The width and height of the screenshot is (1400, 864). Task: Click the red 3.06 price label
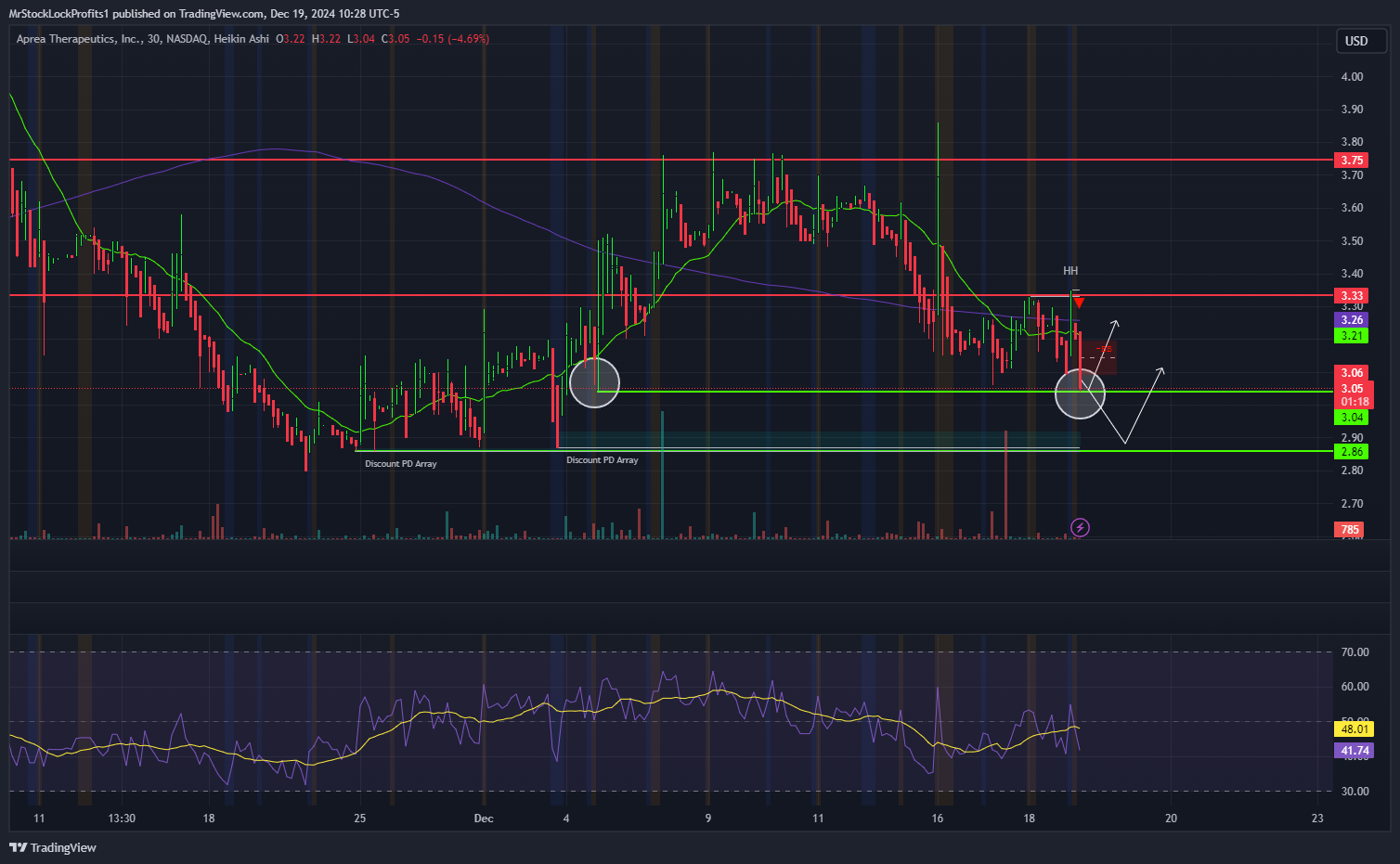point(1352,373)
